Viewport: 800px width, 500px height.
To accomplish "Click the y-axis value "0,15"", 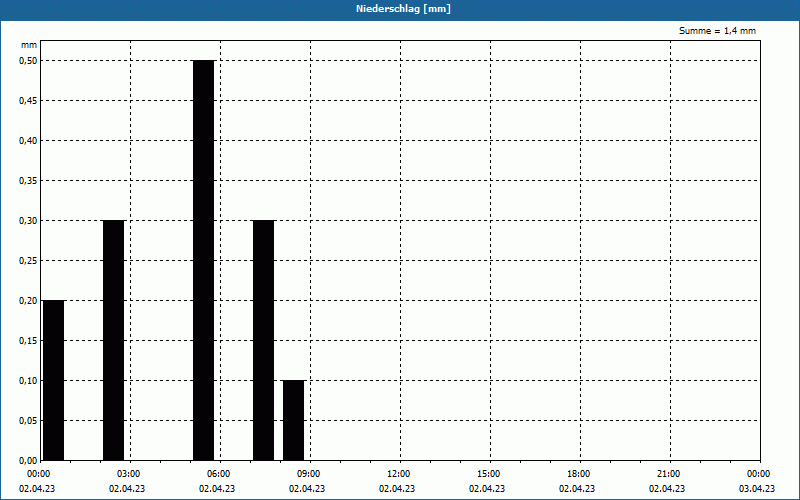I will 28,341.
